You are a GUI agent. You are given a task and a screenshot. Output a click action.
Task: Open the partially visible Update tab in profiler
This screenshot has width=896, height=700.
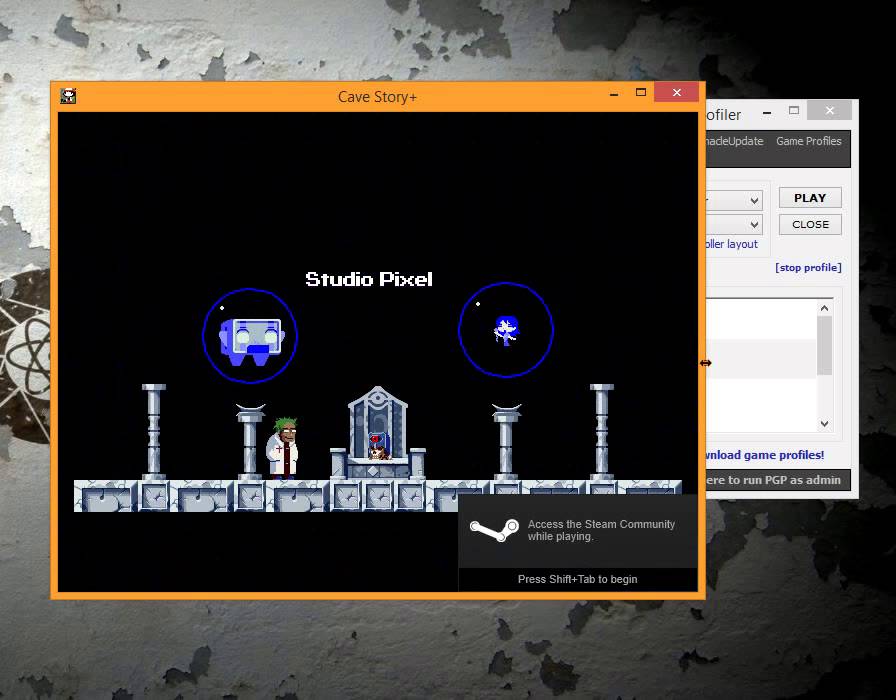pyautogui.click(x=735, y=141)
